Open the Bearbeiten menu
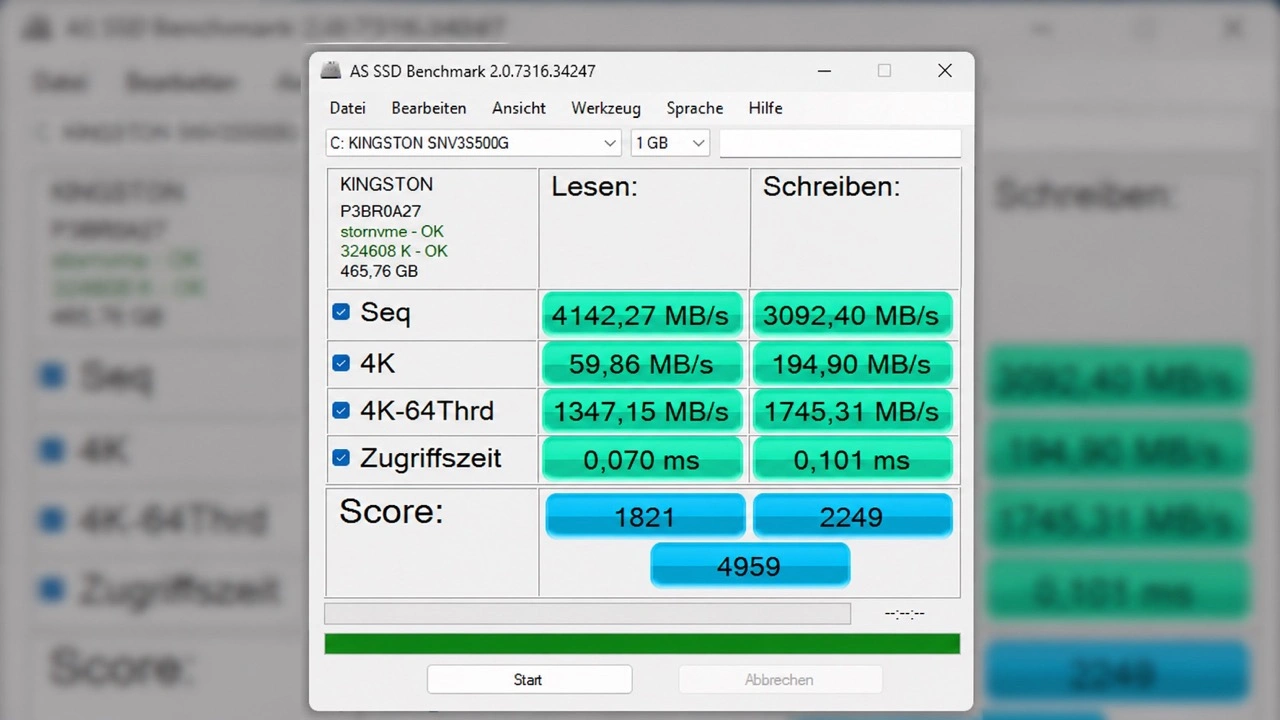Image resolution: width=1280 pixels, height=720 pixels. tap(429, 108)
